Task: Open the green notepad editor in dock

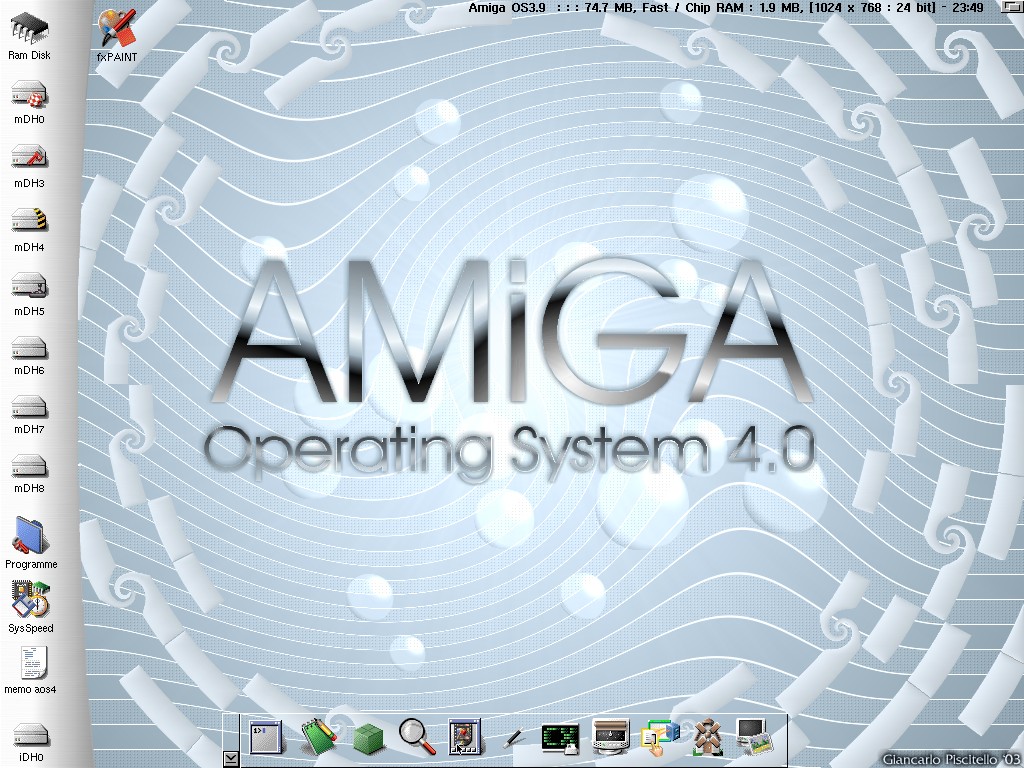Action: [318, 737]
